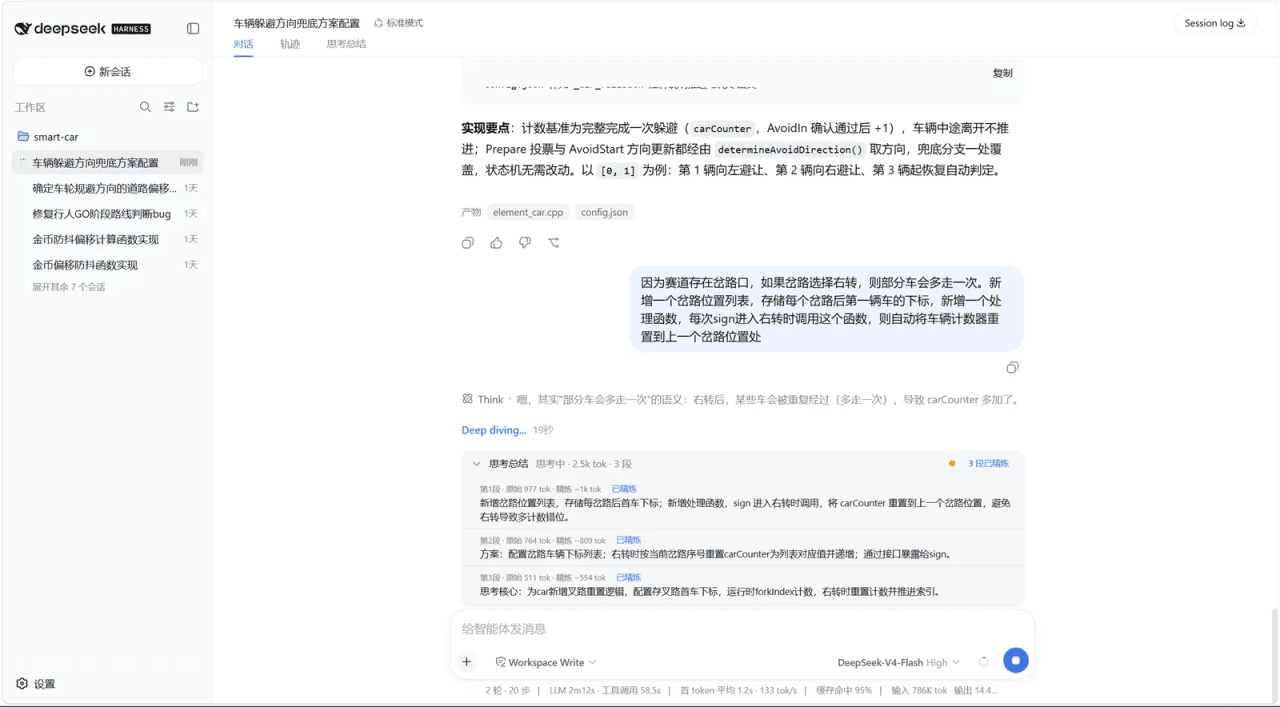Add a new workspace folder icon
This screenshot has width=1280, height=707.
(193, 107)
